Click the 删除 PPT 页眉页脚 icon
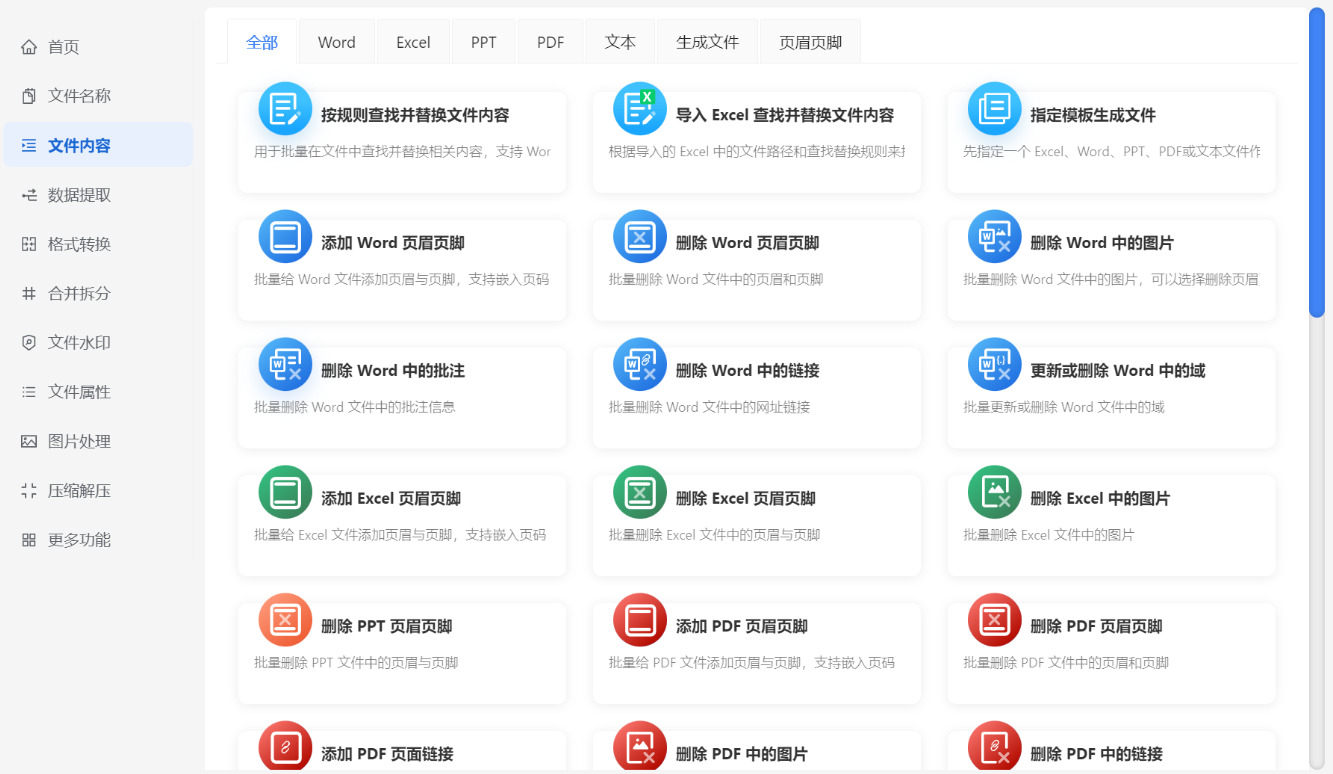 pos(285,620)
